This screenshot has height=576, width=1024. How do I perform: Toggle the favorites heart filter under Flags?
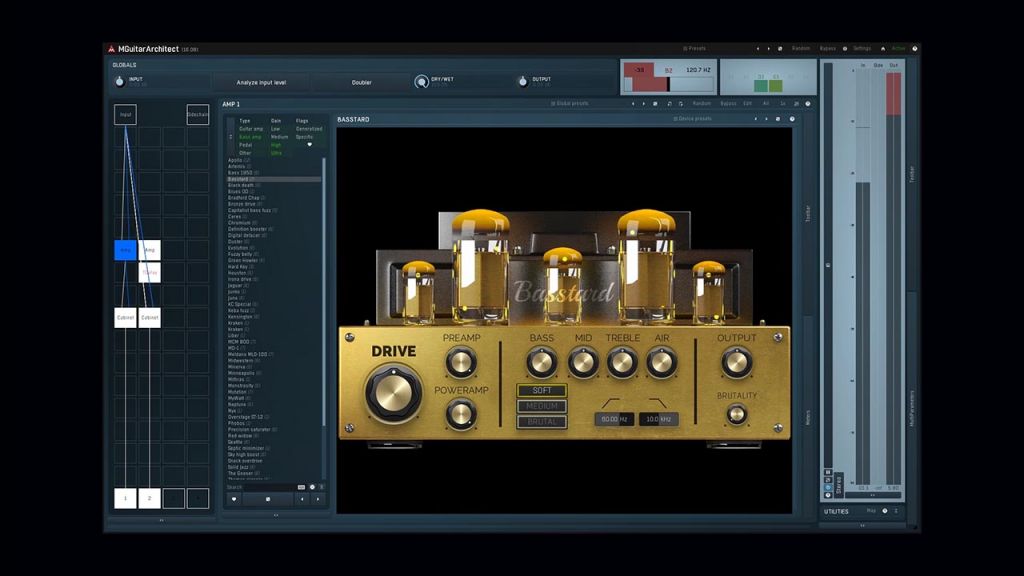310,145
